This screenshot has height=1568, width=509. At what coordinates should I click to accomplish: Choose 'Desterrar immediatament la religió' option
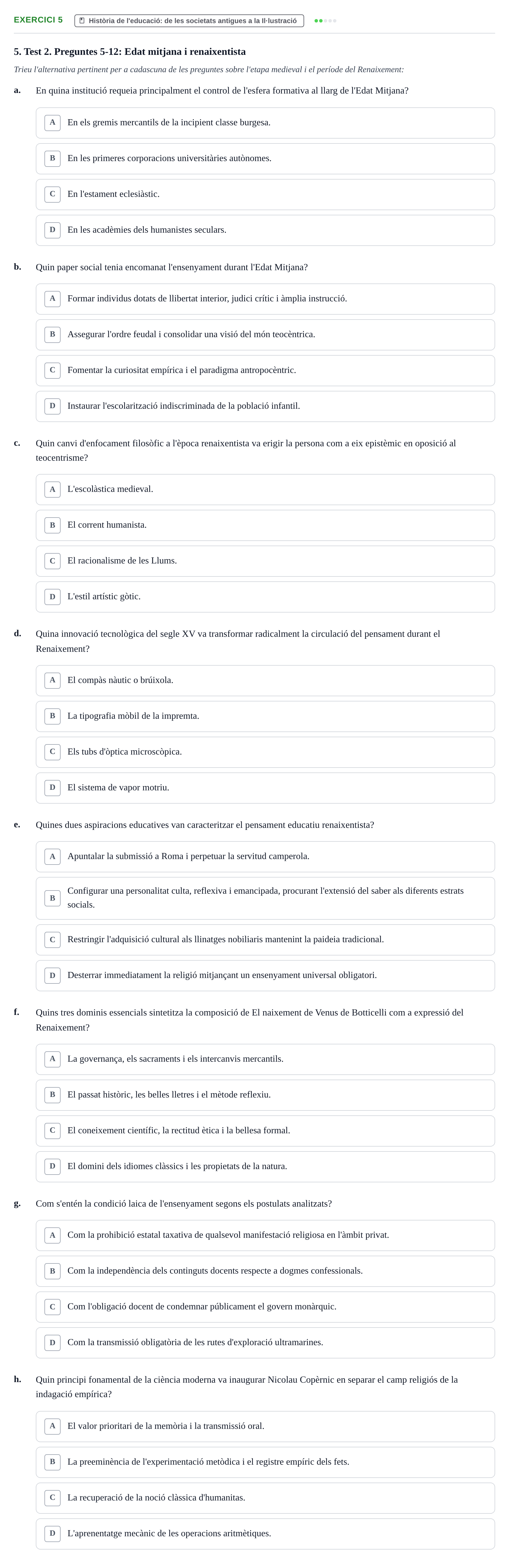(x=265, y=976)
